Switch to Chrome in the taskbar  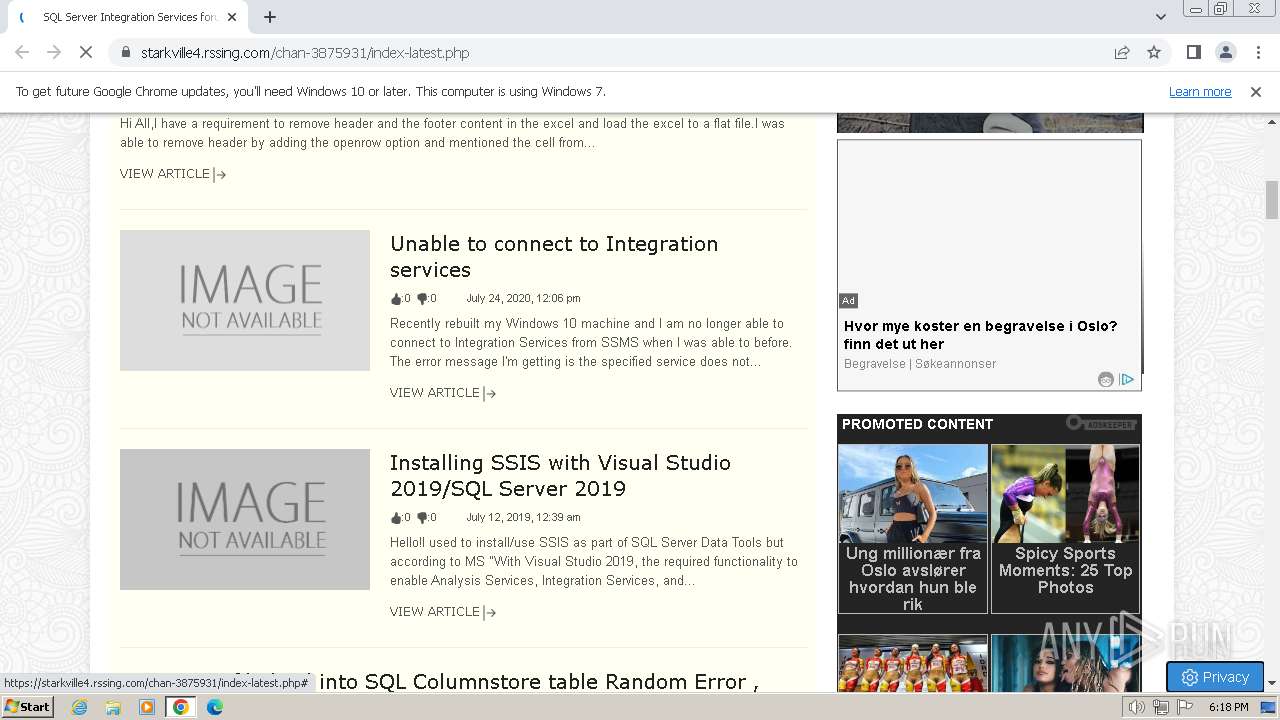point(181,707)
